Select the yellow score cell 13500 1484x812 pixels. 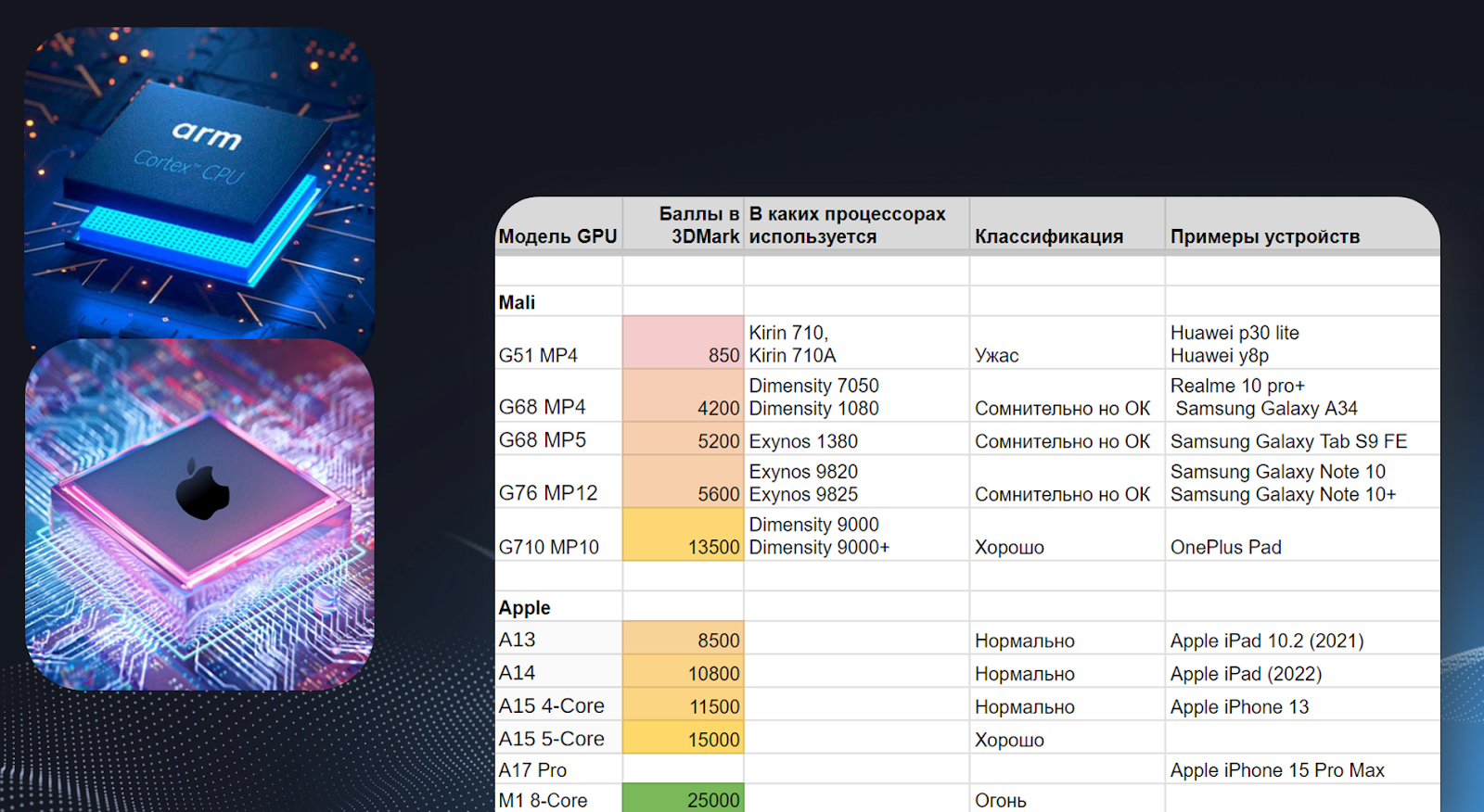coord(683,534)
